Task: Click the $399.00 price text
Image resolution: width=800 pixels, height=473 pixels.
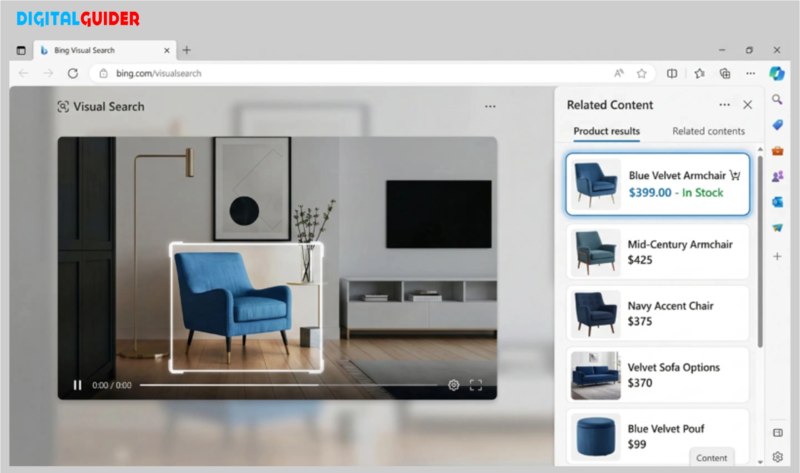Action: [x=650, y=192]
